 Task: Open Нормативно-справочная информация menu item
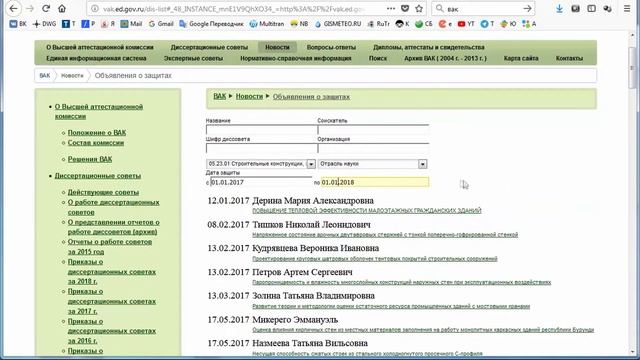pos(296,58)
